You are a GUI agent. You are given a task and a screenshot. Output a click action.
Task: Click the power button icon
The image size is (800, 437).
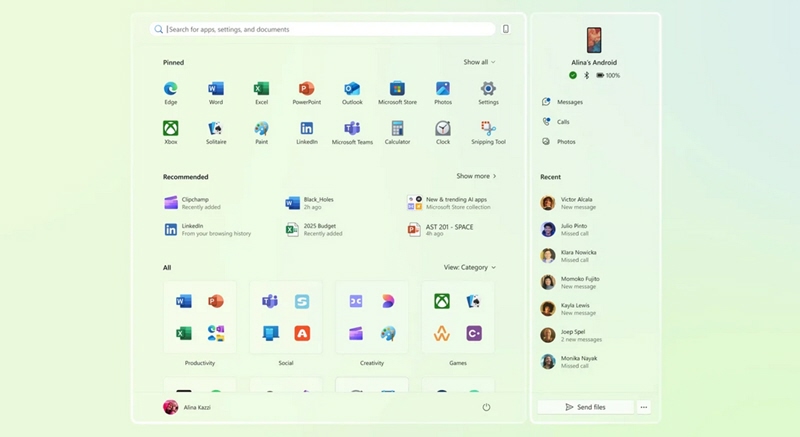(486, 407)
